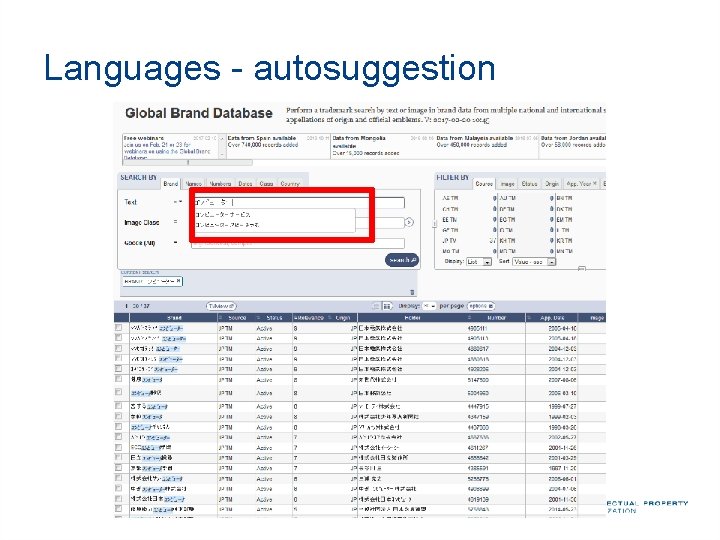This screenshot has height=540, width=720.
Task: Open the Sort dropdown in Filter By
Action: (534, 262)
